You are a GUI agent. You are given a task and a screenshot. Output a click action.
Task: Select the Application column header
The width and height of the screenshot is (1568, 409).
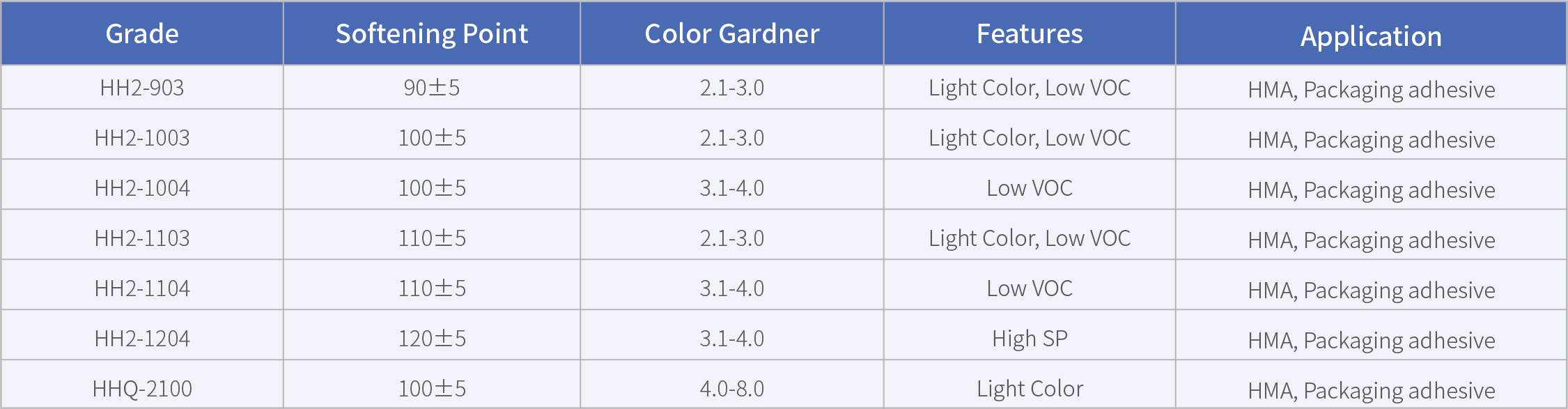point(1371,36)
